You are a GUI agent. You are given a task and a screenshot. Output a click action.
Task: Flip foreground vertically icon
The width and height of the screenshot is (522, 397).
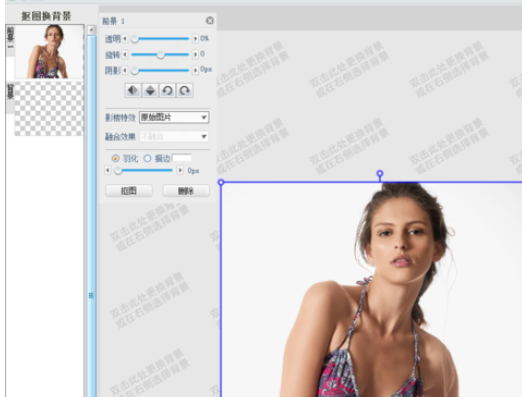pos(150,90)
